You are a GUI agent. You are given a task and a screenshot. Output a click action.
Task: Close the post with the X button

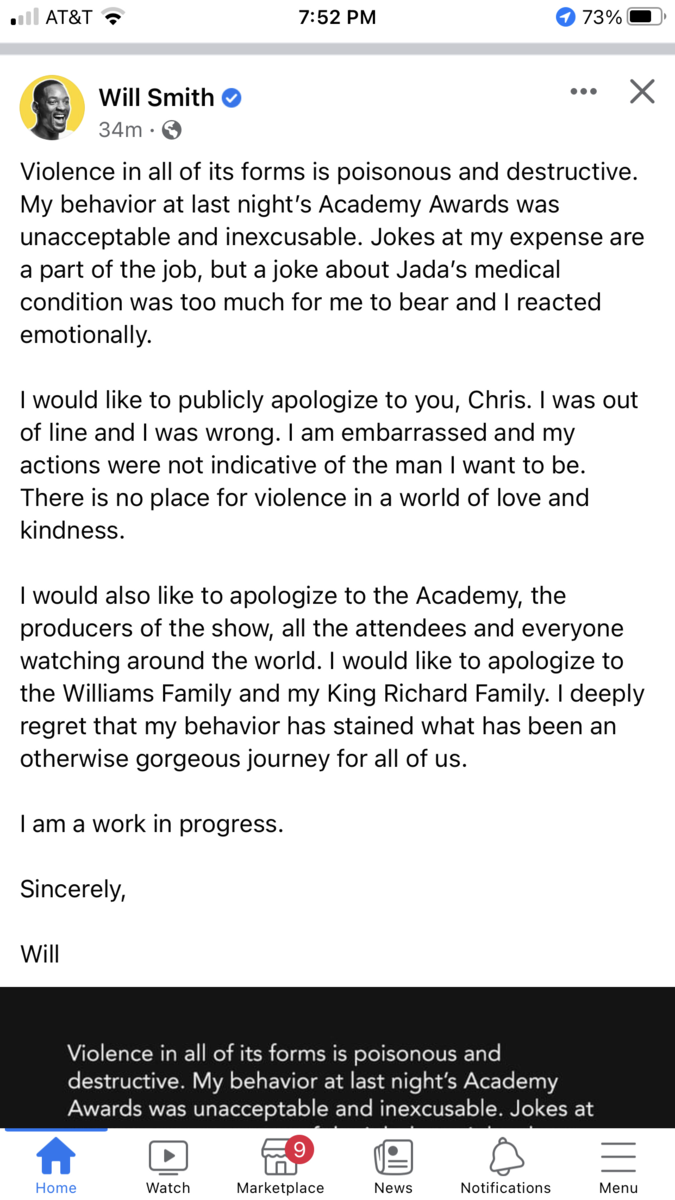pos(642,92)
